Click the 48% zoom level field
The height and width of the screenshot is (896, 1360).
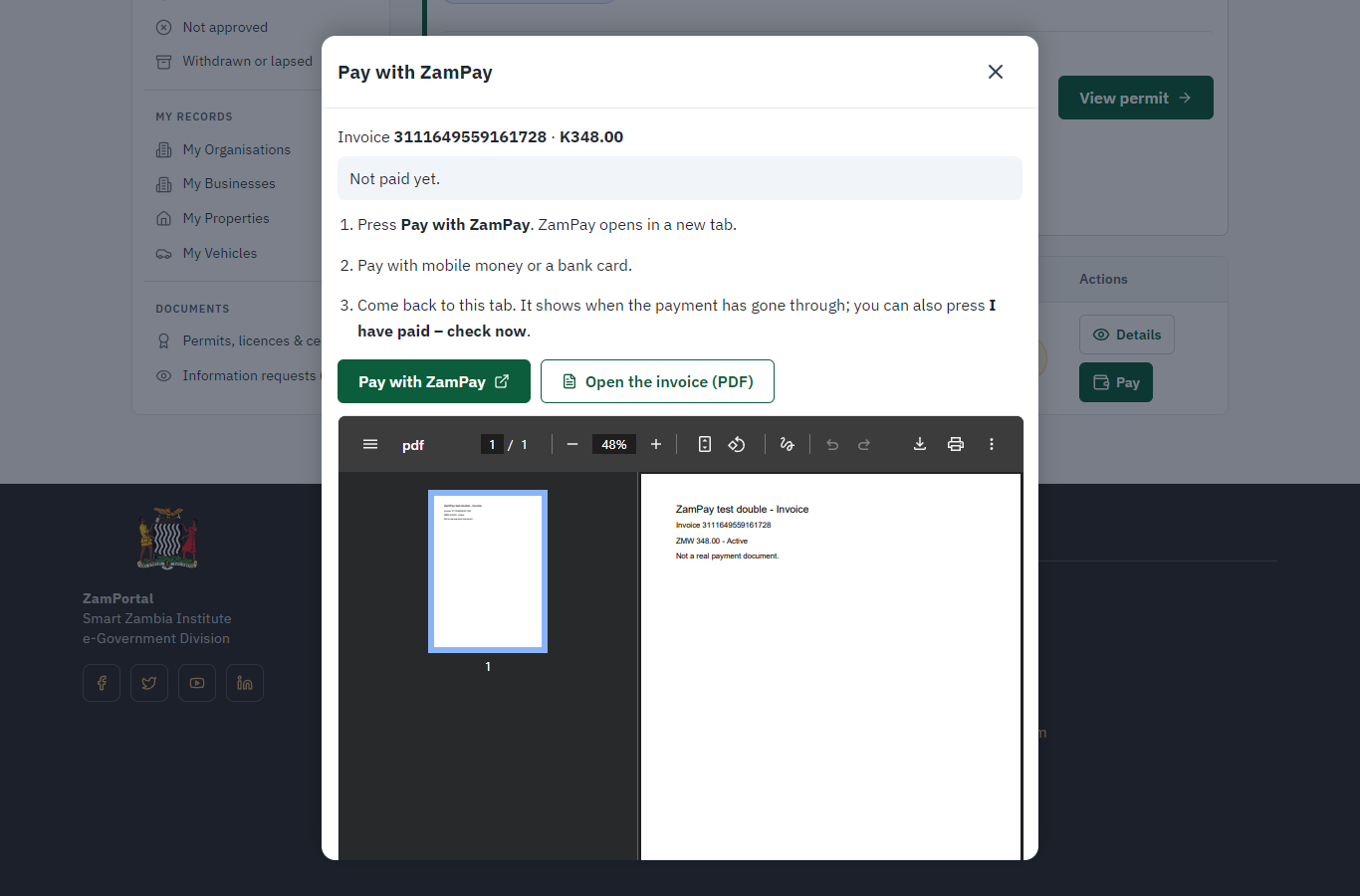[x=614, y=444]
